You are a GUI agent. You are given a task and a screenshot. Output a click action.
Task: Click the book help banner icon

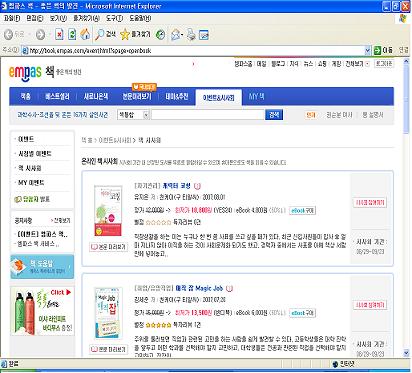click(x=19, y=266)
